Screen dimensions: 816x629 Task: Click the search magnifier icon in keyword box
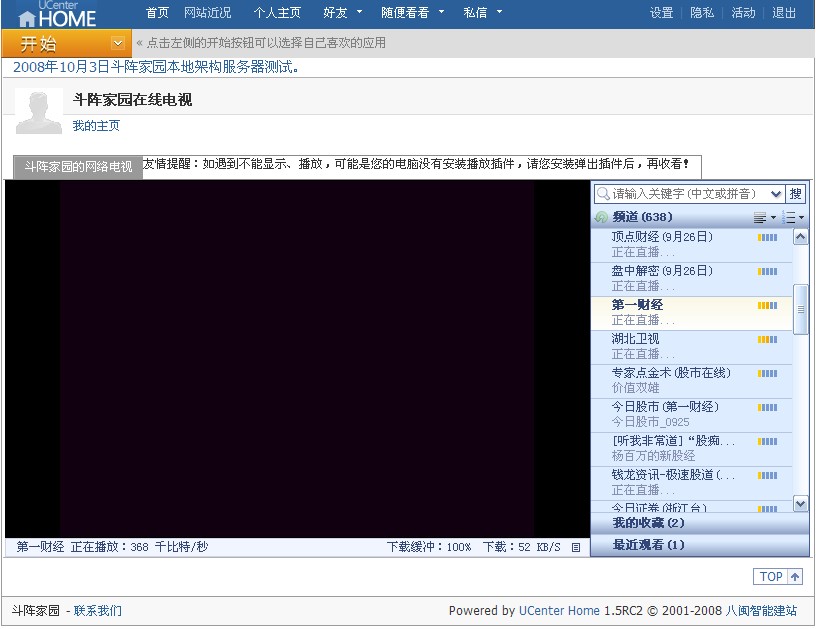click(603, 194)
